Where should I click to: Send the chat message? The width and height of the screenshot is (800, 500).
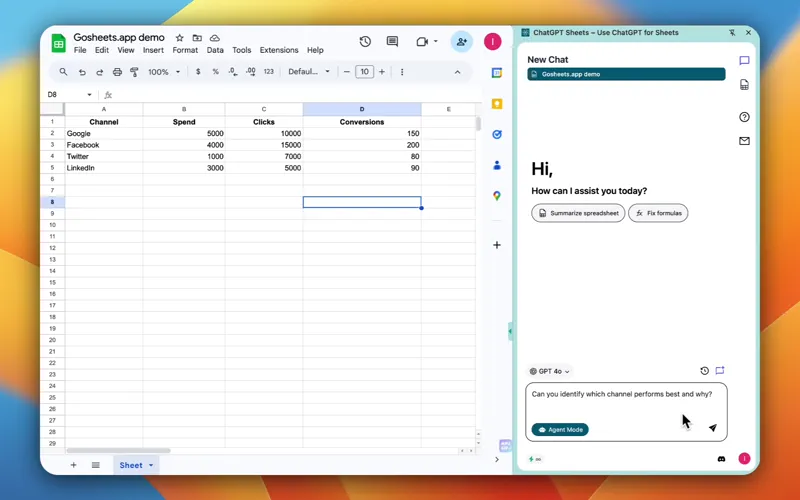click(713, 428)
